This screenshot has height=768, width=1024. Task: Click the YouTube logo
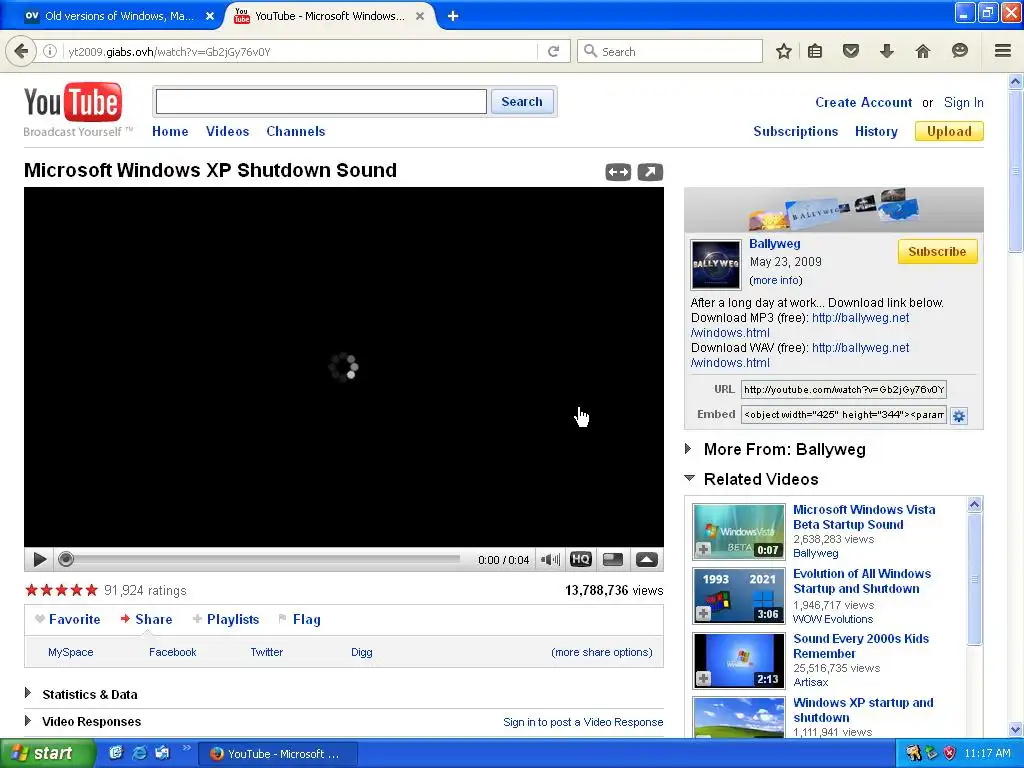73,103
